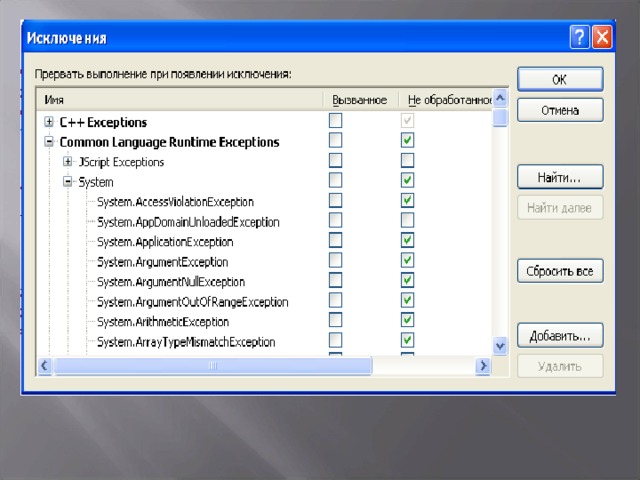Click the Добавить... button
Screen dimensions: 640x480
(559, 335)
